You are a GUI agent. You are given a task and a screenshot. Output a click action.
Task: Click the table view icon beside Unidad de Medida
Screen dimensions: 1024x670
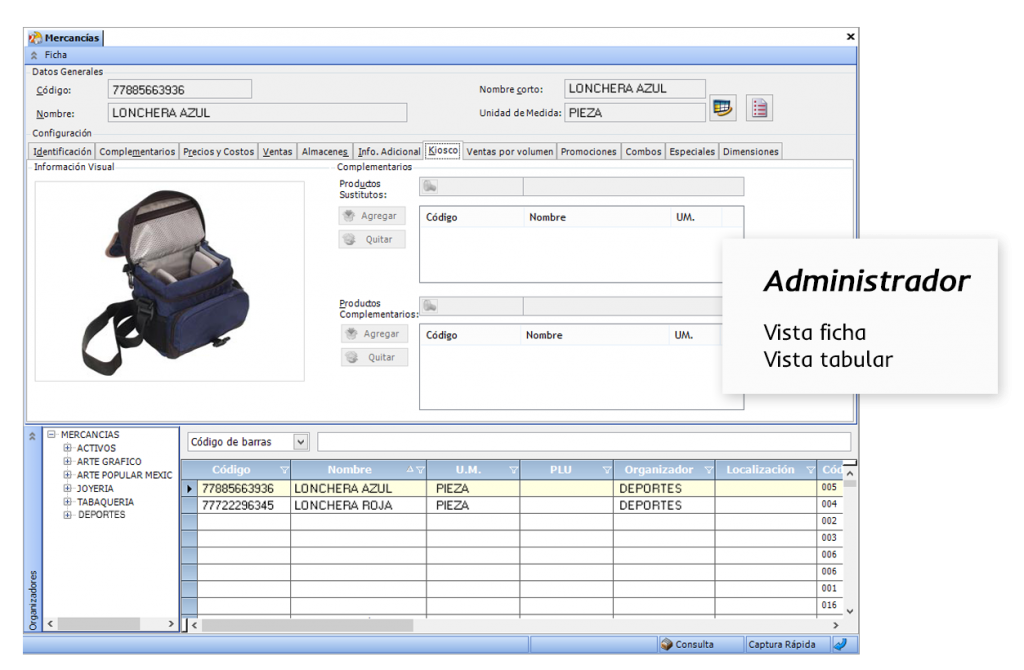[722, 108]
